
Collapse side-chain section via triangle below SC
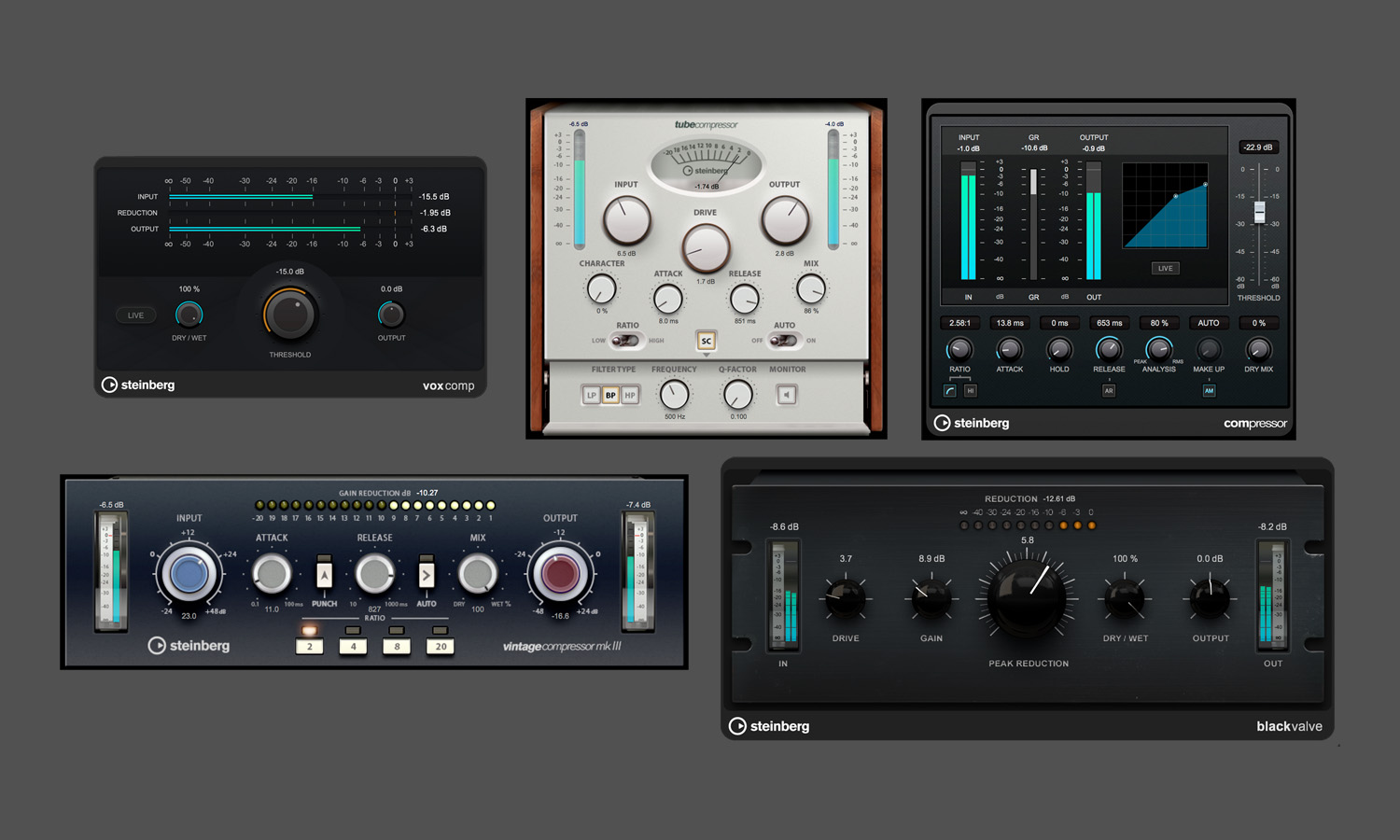pyautogui.click(x=707, y=356)
